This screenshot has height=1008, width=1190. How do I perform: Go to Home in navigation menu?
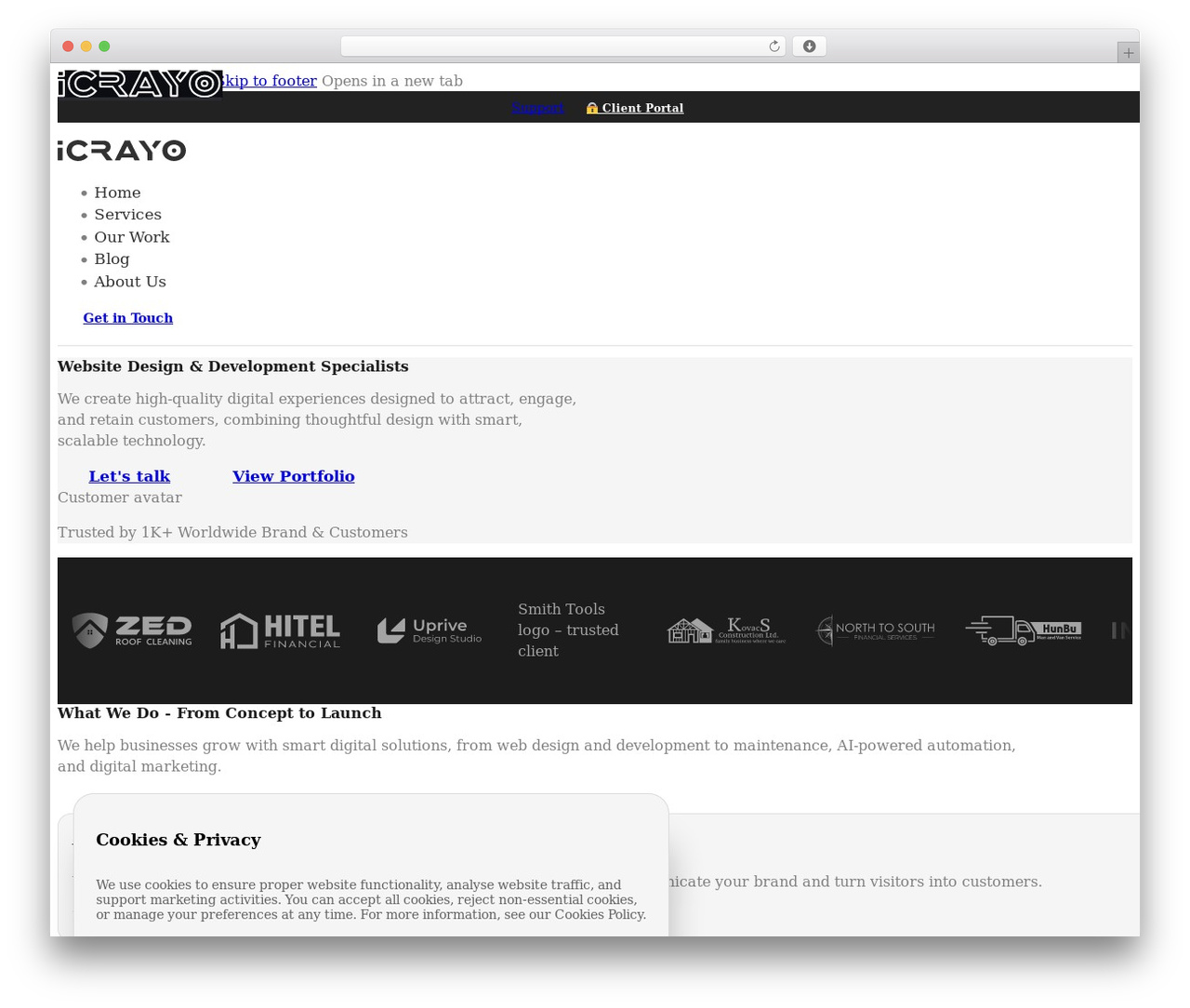pos(117,192)
